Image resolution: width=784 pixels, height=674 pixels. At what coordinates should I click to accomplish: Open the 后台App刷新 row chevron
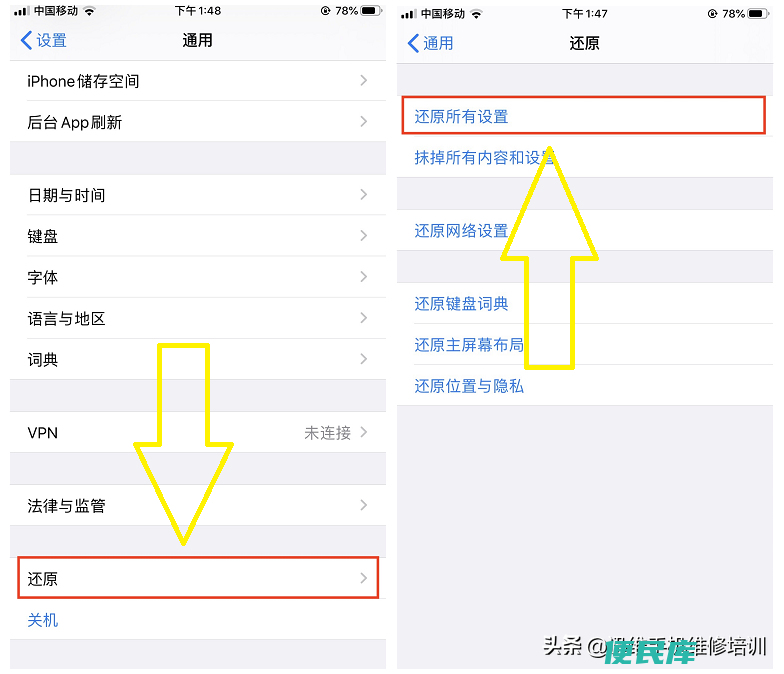tap(364, 122)
